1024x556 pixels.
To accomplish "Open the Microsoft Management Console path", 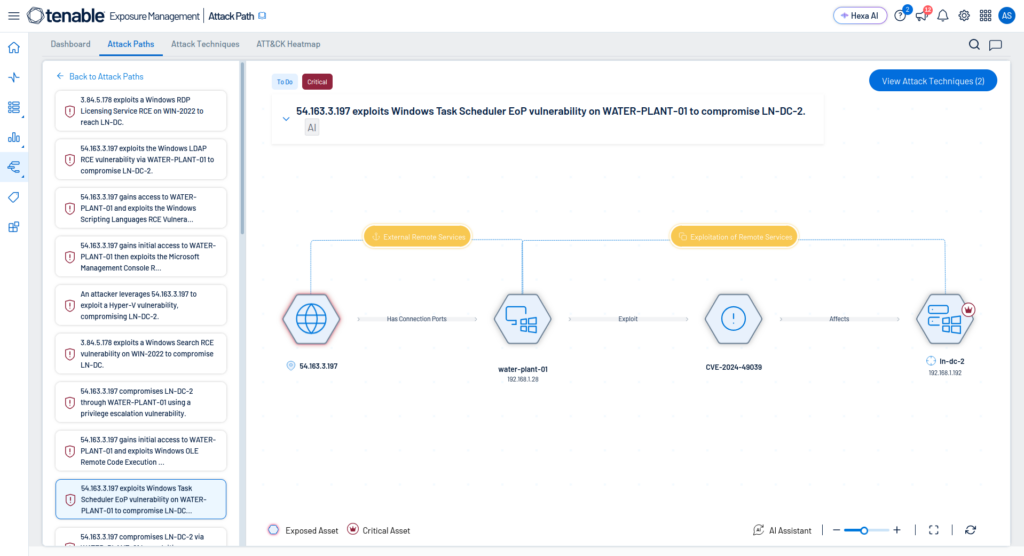I will click(x=141, y=257).
